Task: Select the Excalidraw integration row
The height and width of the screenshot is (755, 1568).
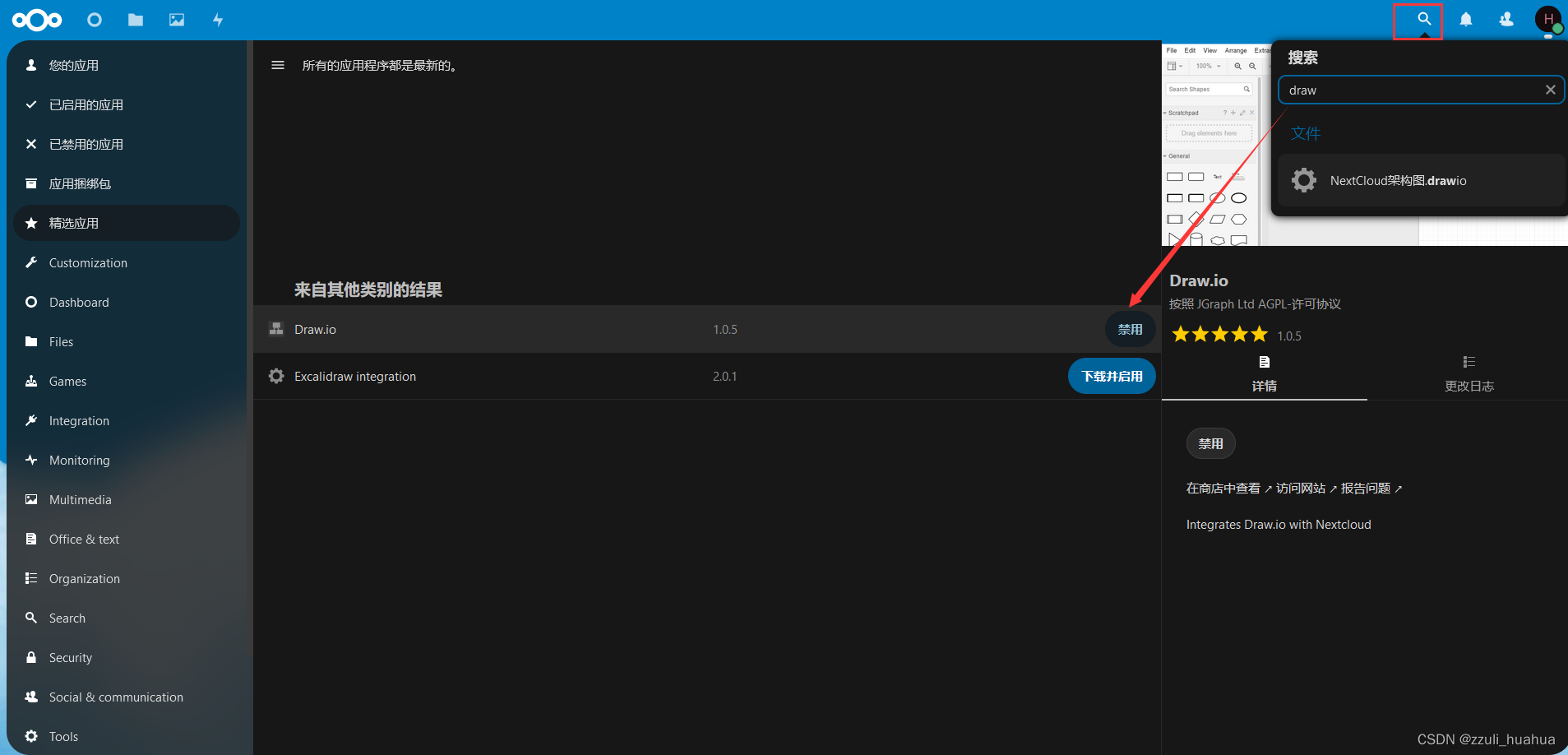Action: click(706, 376)
